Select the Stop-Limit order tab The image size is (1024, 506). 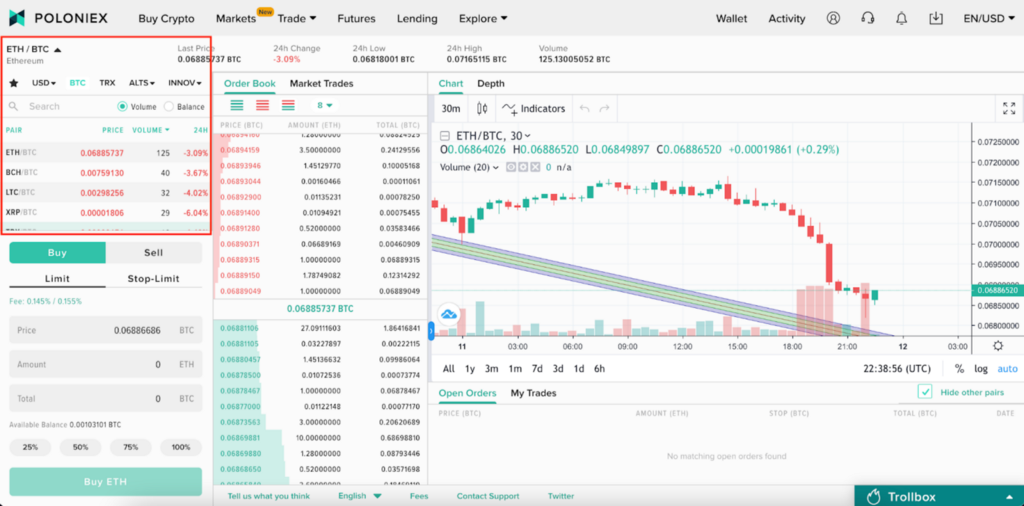[x=153, y=279]
